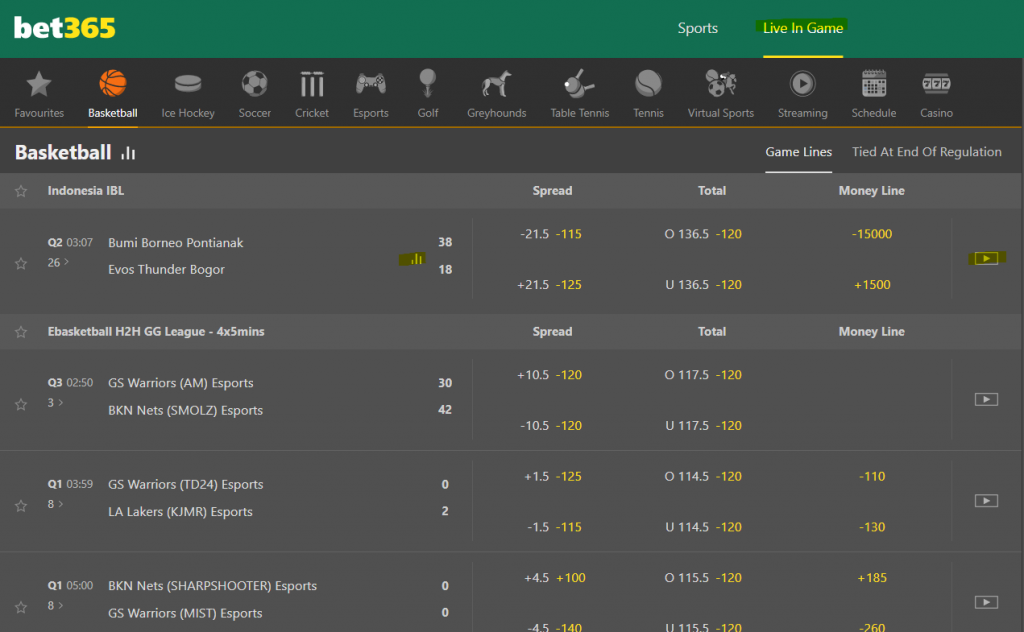Open stats icon next to Basketball heading
Screen dimensions: 1024x632
(128, 153)
